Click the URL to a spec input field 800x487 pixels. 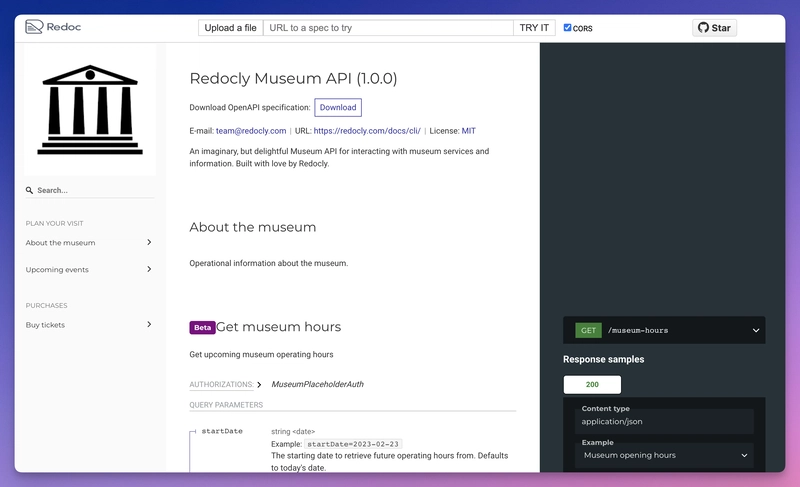tap(388, 28)
